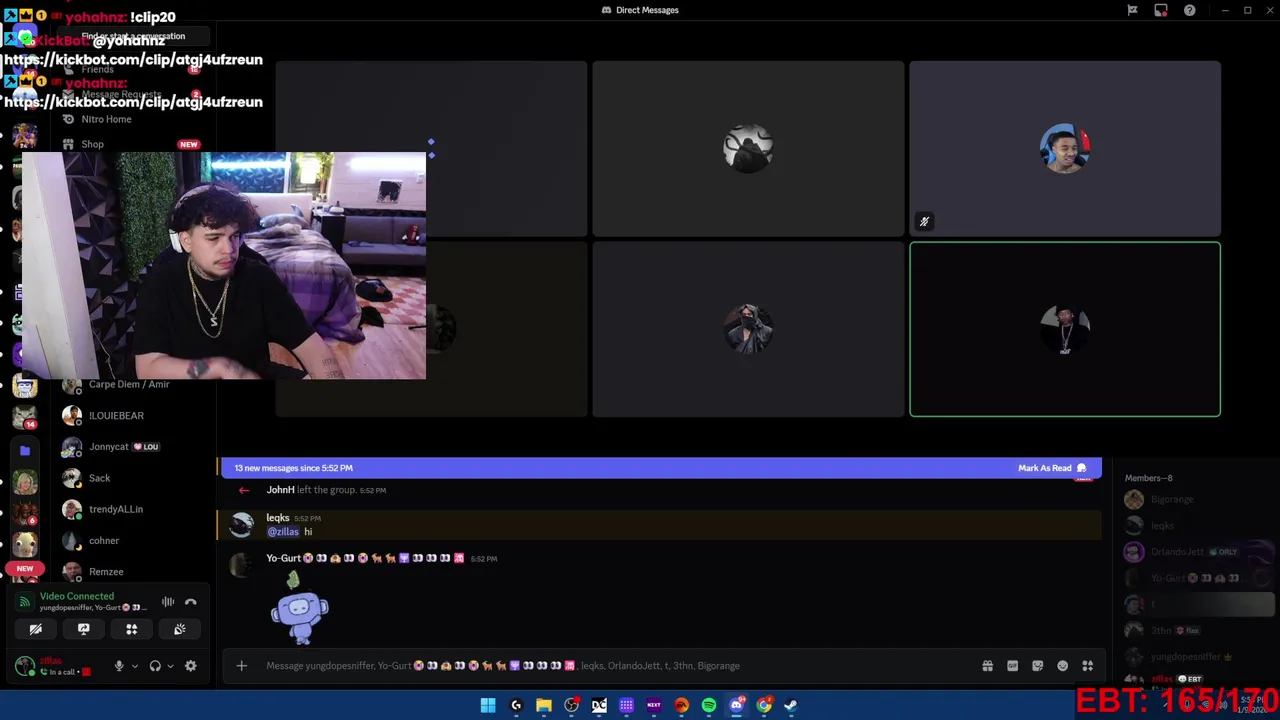
Task: Open EA app from taskbar
Action: [x=682, y=705]
